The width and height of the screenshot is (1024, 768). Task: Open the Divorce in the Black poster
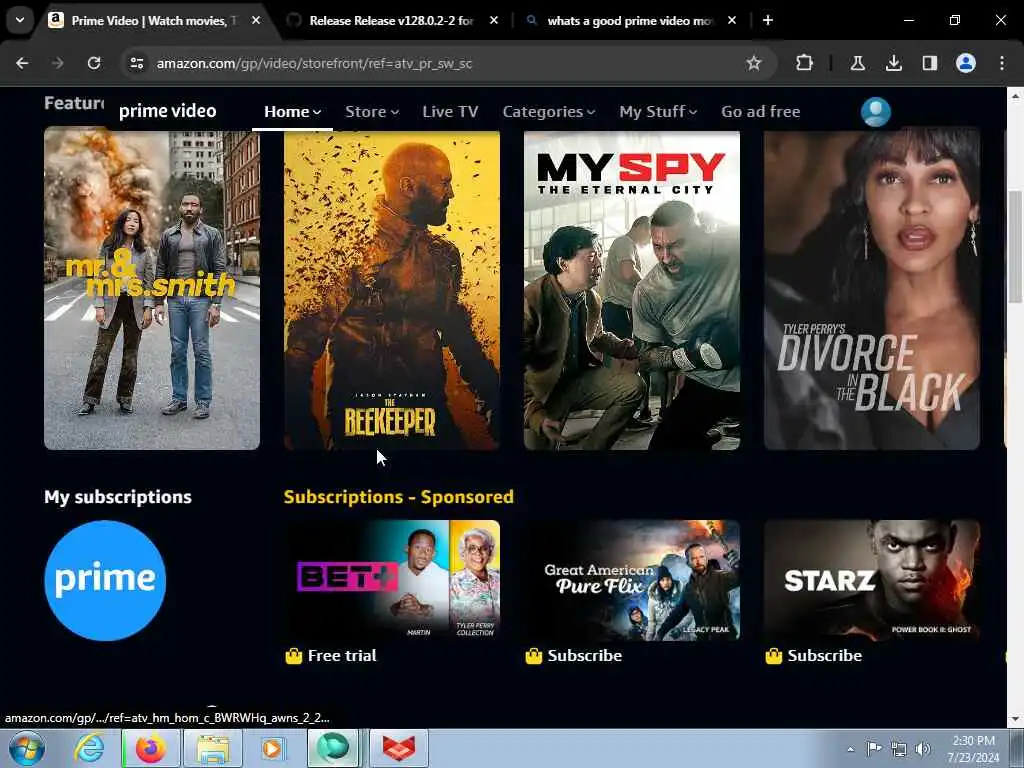(x=872, y=290)
